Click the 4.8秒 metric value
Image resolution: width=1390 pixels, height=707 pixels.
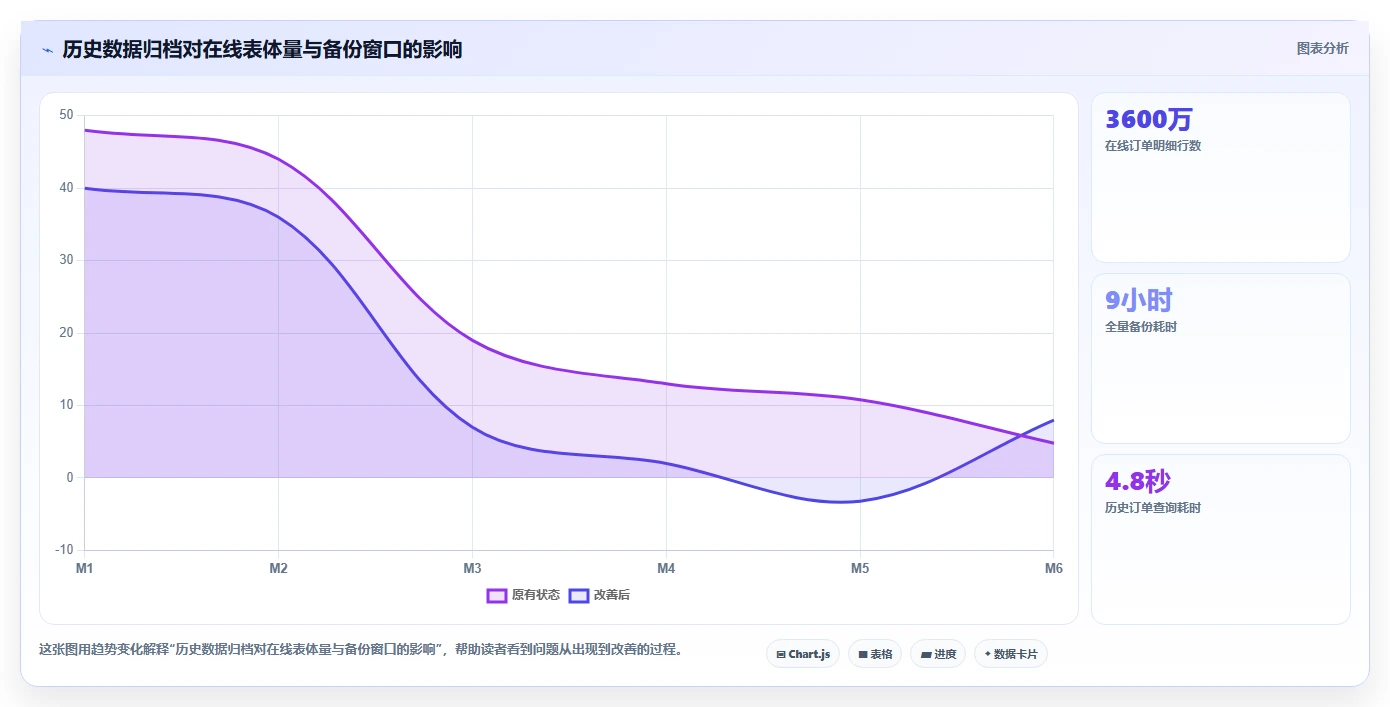[x=1138, y=481]
